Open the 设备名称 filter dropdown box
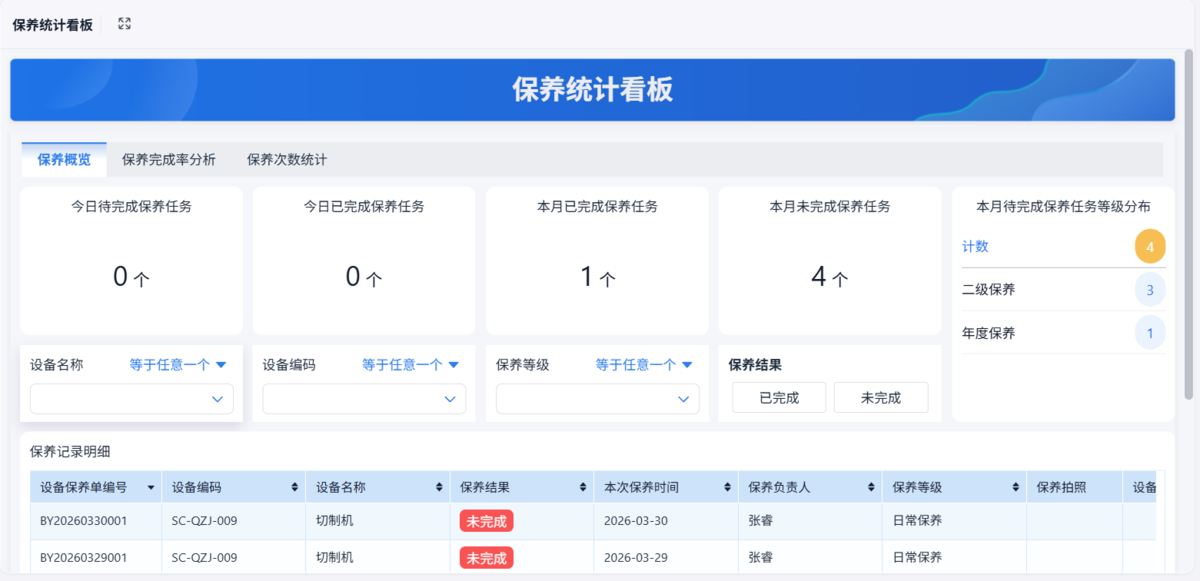Screen dimensions: 1200x581 coord(132,399)
